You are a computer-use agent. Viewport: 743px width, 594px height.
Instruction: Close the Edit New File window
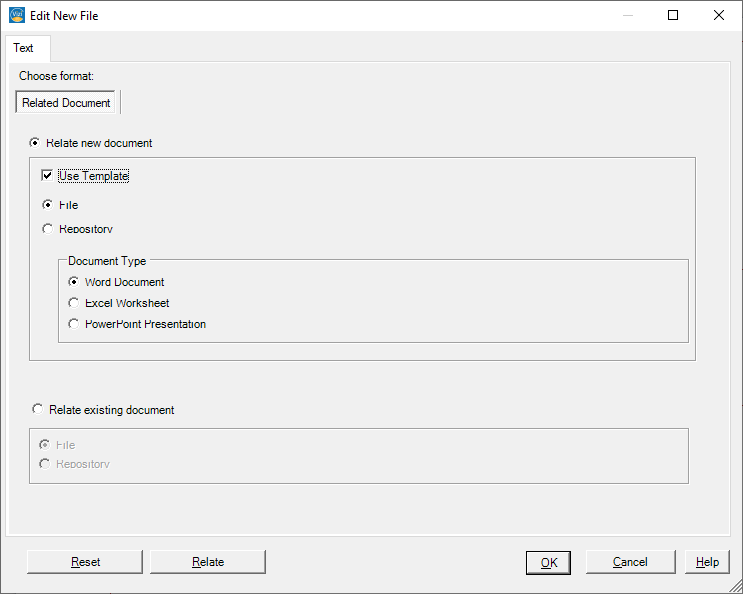point(719,15)
